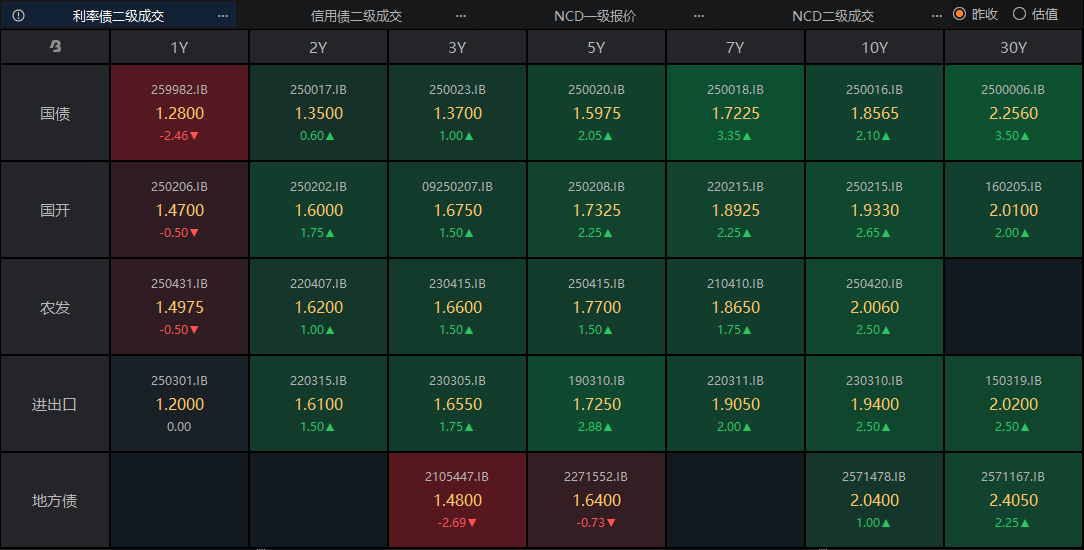Click the 2105447.IB 地方债 3Y cell

(x=457, y=500)
